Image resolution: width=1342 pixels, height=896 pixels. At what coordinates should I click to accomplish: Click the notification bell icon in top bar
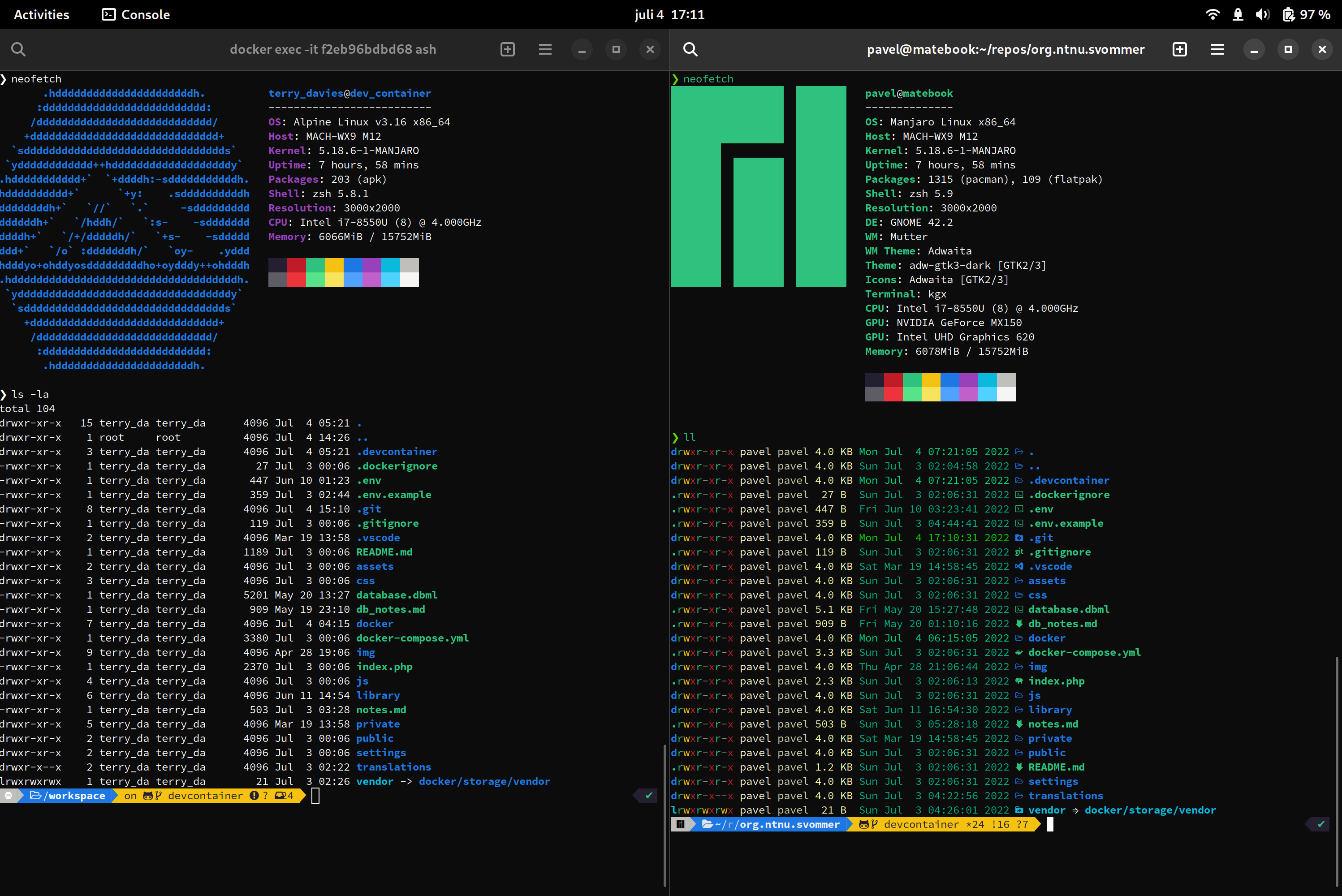(1238, 14)
